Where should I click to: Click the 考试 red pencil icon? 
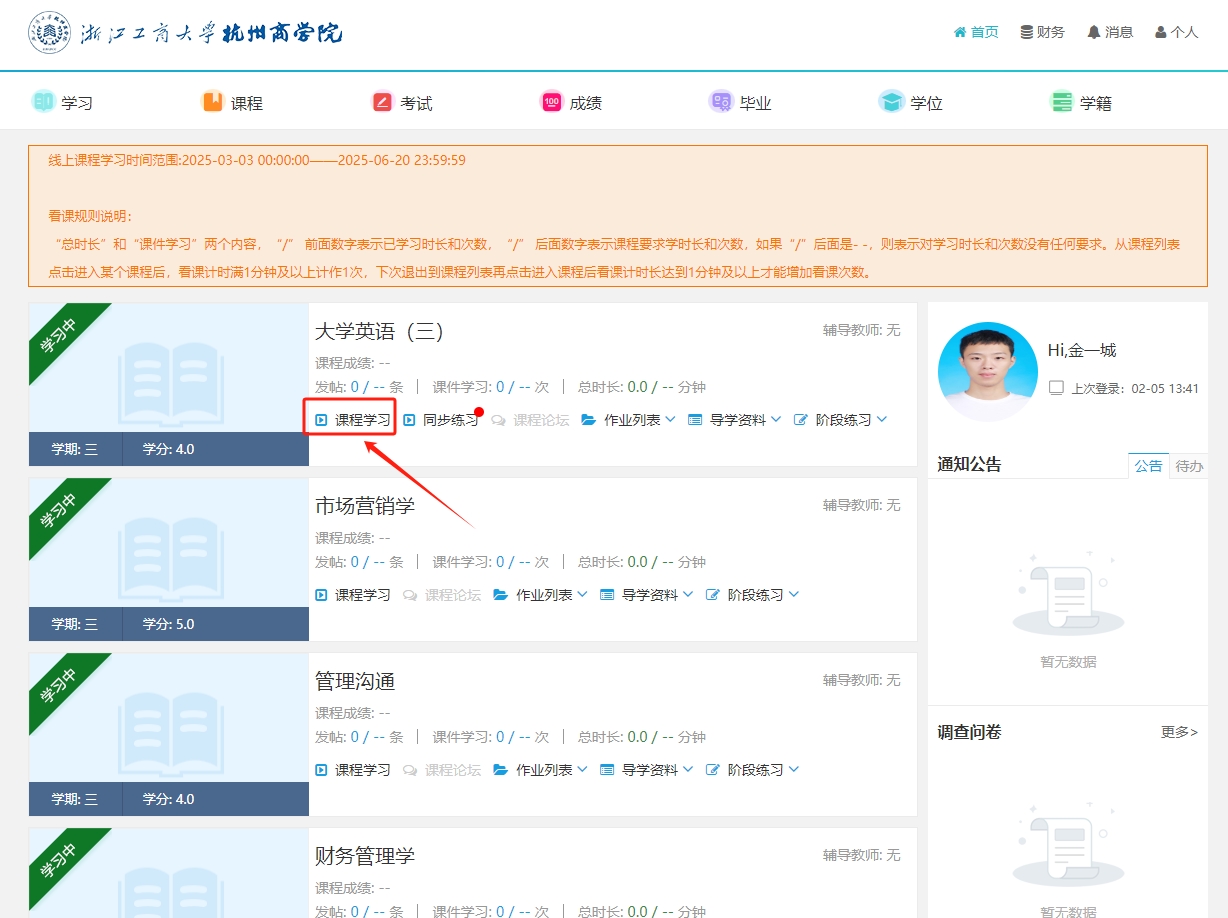pos(382,102)
